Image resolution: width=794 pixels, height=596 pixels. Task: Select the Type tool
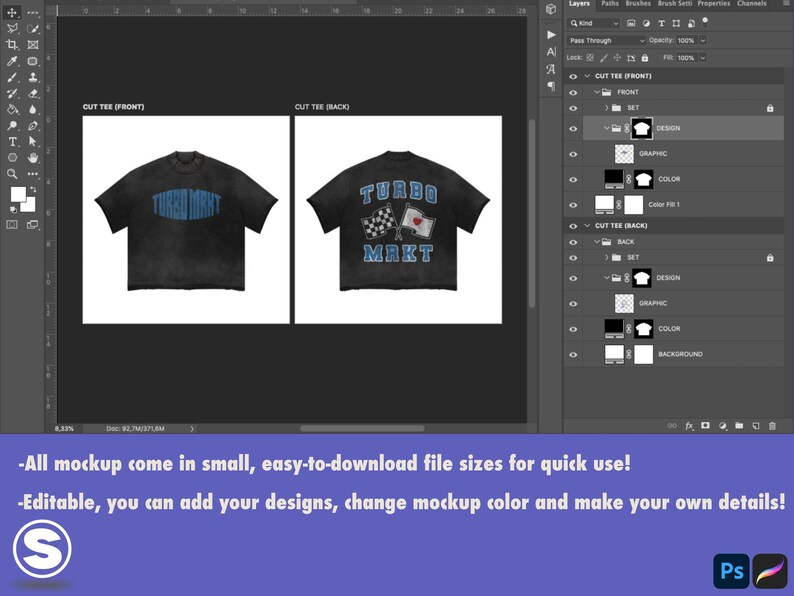click(12, 142)
